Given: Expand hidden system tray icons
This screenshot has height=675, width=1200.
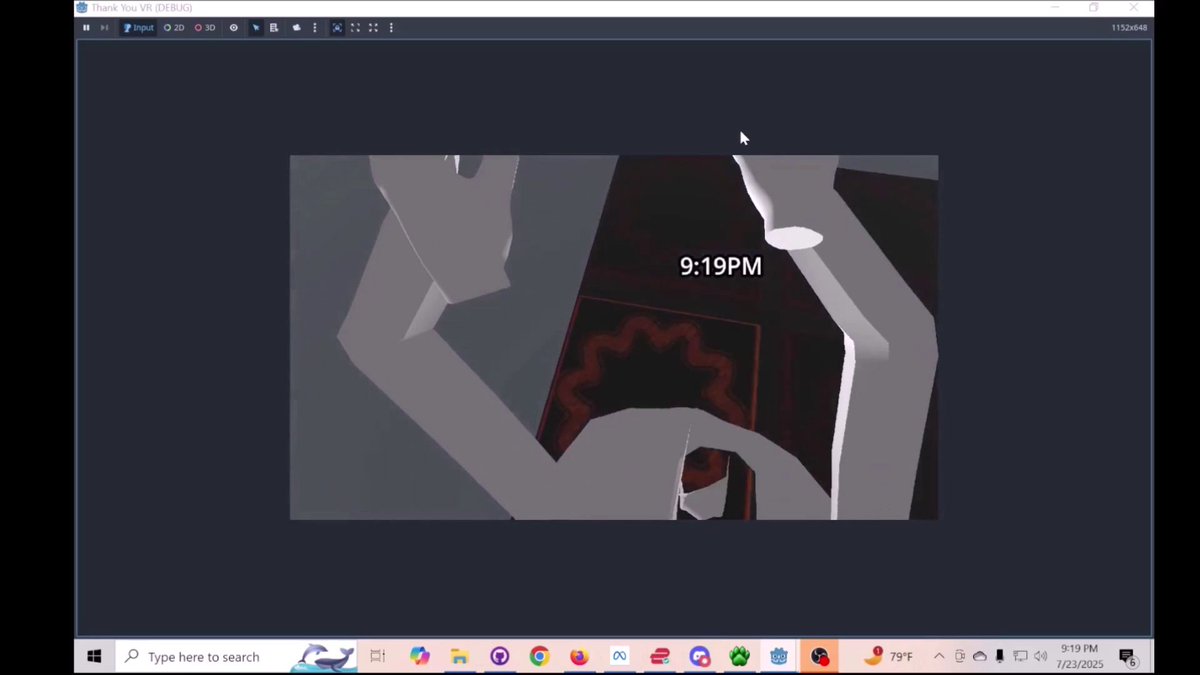Looking at the screenshot, I should tap(940, 656).
